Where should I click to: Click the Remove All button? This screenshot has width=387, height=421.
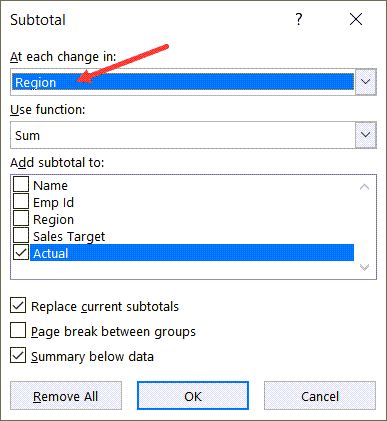pos(66,396)
